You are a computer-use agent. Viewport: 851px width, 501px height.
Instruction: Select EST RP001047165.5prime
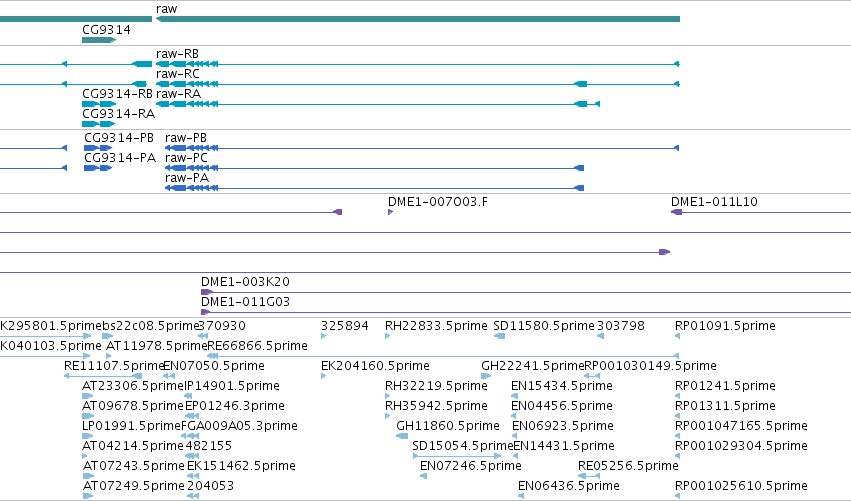click(741, 426)
